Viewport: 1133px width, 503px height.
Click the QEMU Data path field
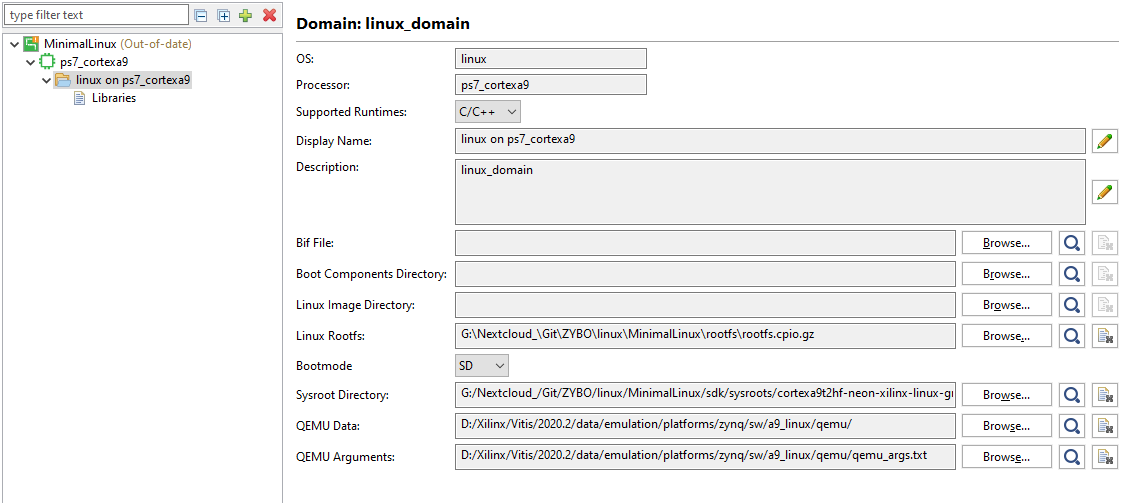coord(705,426)
